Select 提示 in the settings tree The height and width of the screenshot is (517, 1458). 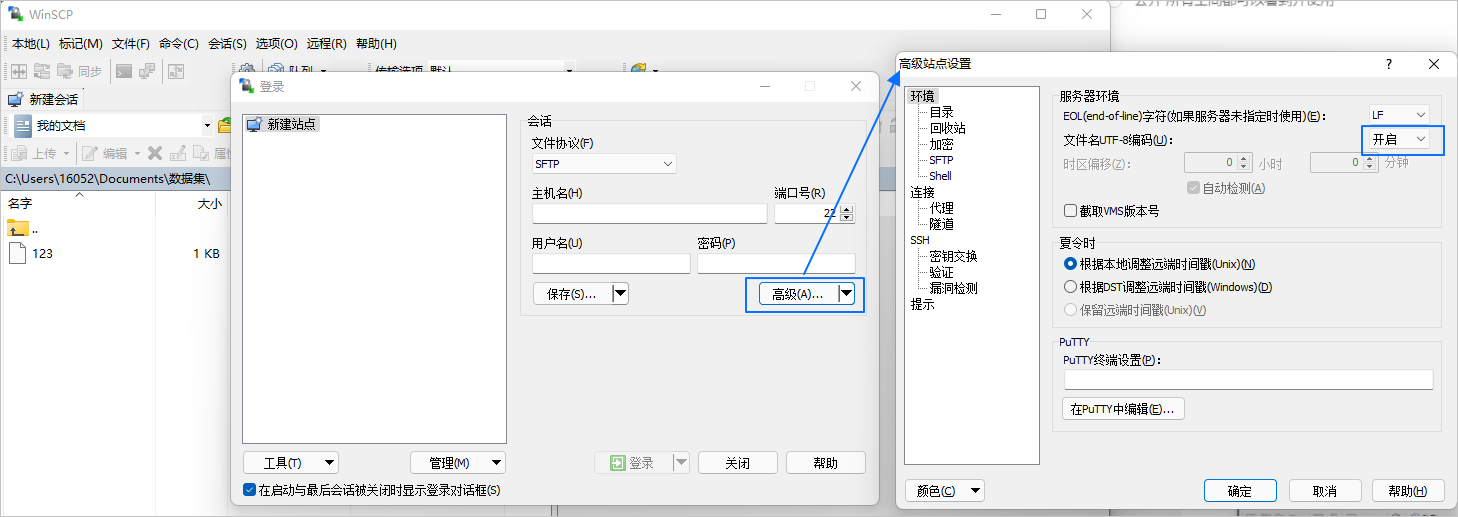tap(922, 304)
